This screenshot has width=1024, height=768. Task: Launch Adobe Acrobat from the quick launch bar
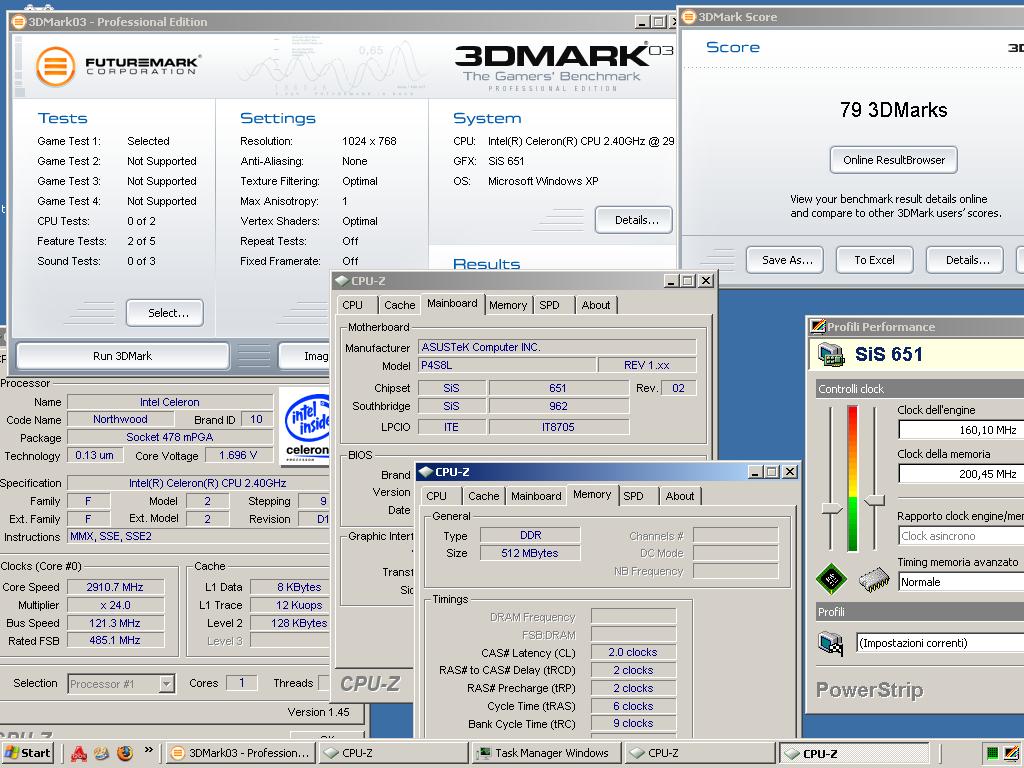click(x=79, y=753)
